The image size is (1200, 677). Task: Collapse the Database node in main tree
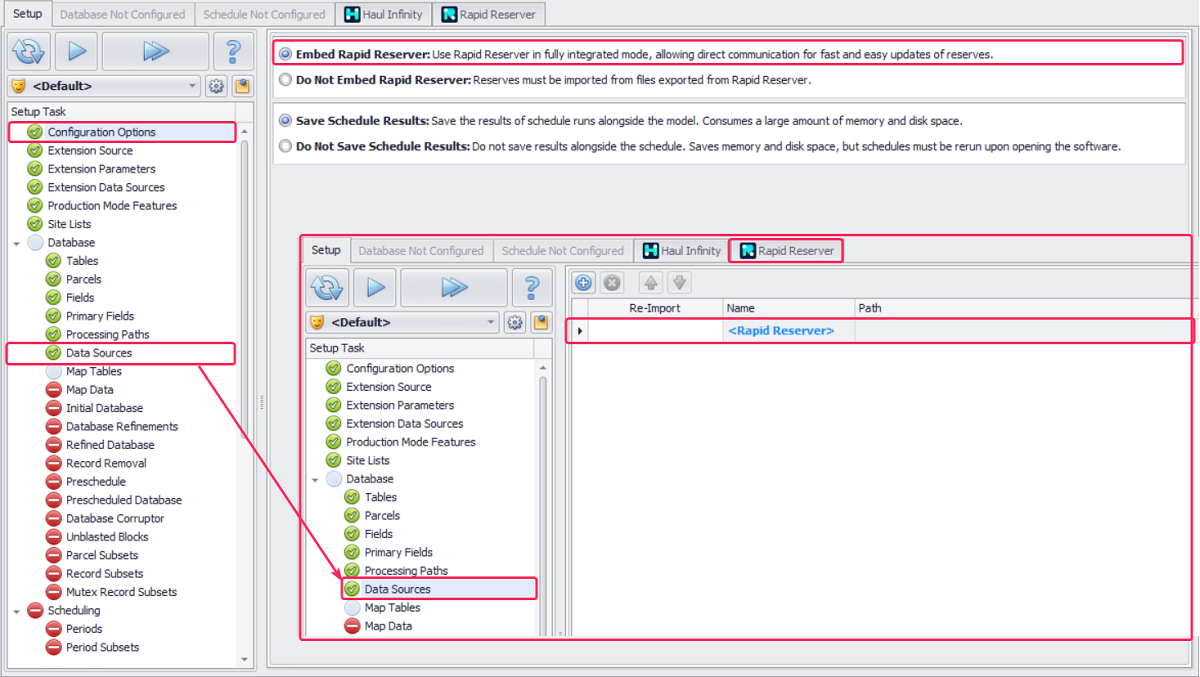click(17, 243)
